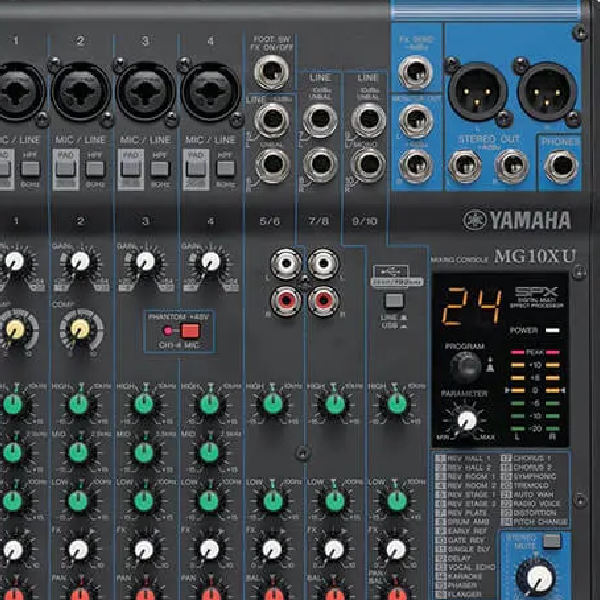Click the channel 7/8 red RCA R jack
The width and height of the screenshot is (600, 600).
323,301
